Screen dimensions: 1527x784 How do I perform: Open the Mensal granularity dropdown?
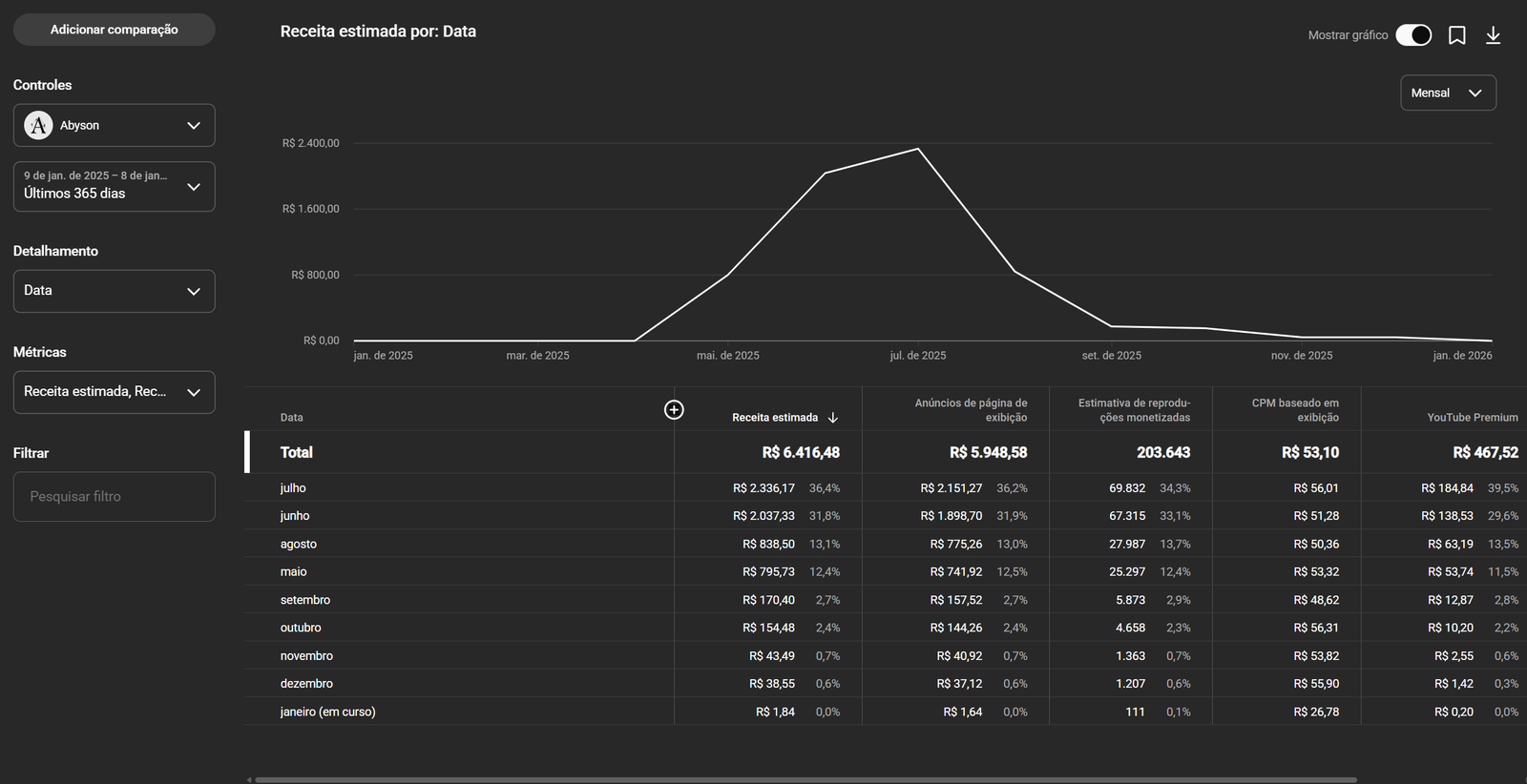pos(1447,93)
